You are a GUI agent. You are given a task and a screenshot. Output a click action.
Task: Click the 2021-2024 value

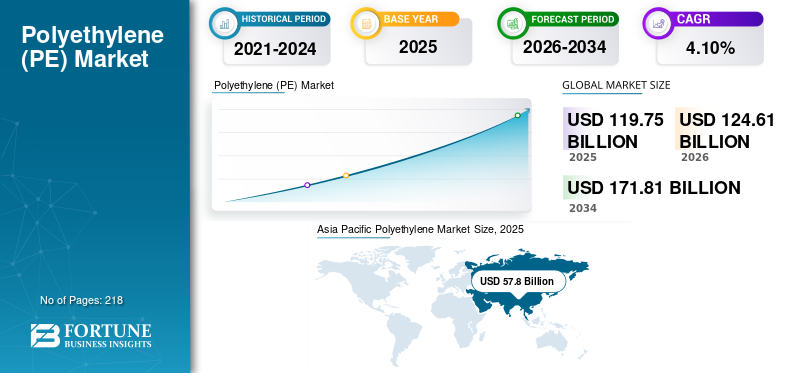275,49
